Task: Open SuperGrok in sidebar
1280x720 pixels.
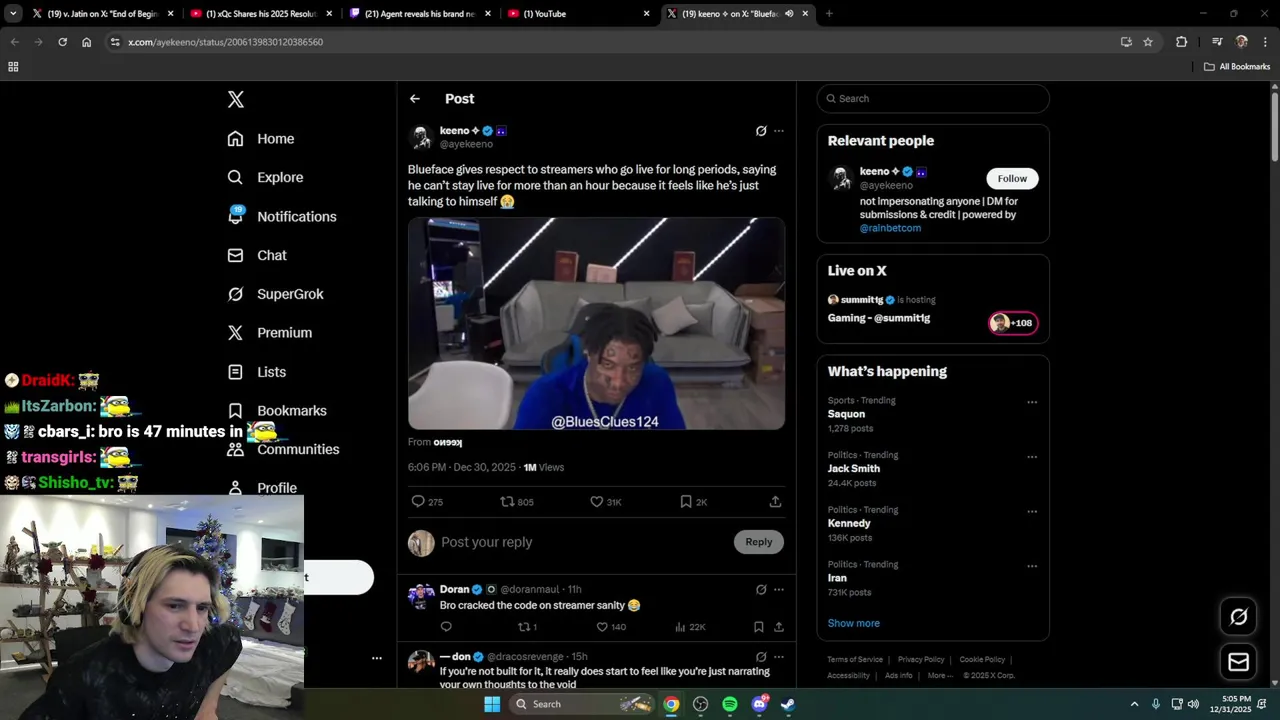Action: click(x=275, y=294)
